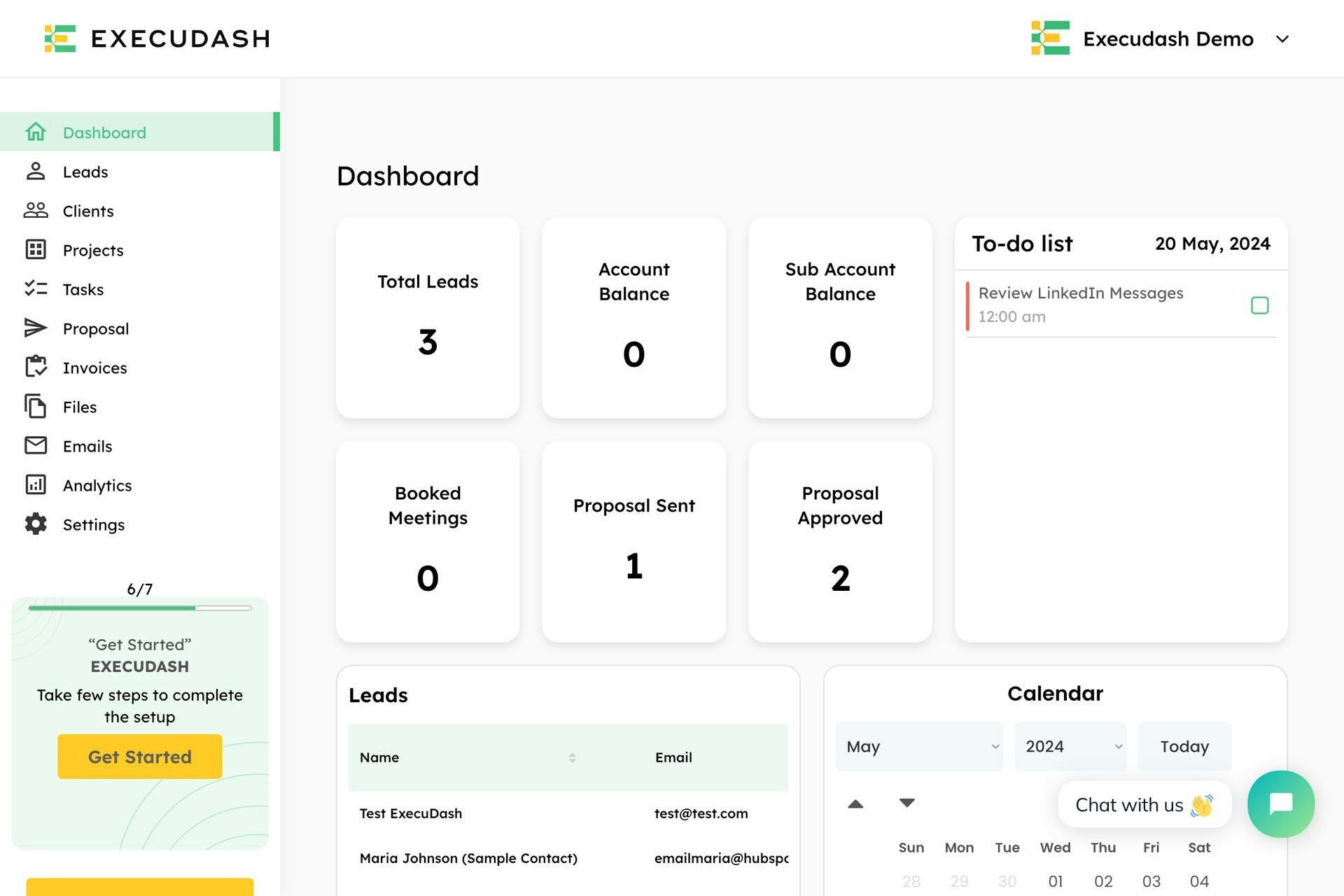Click the Proposal paper-plane icon
This screenshot has height=896, width=1344.
coord(36,328)
